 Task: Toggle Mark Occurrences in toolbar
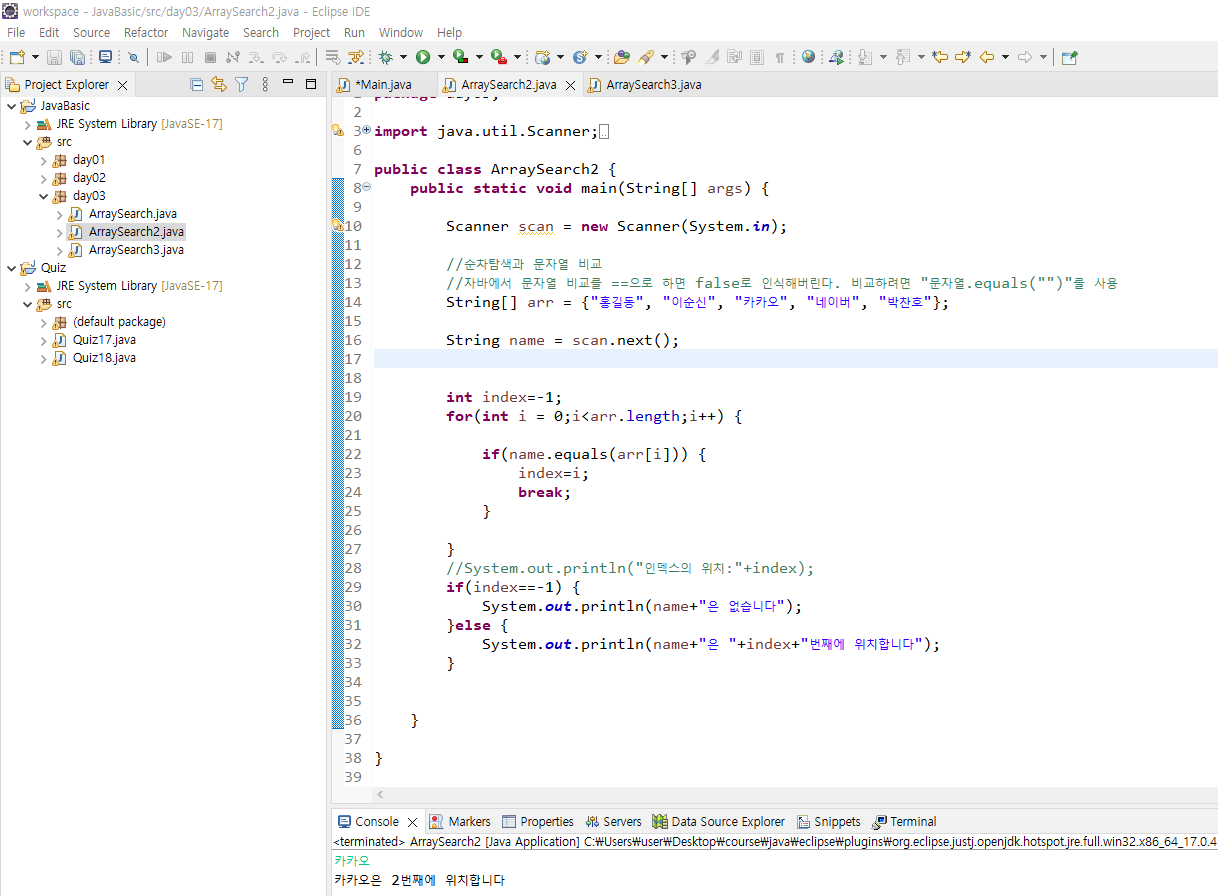click(711, 57)
